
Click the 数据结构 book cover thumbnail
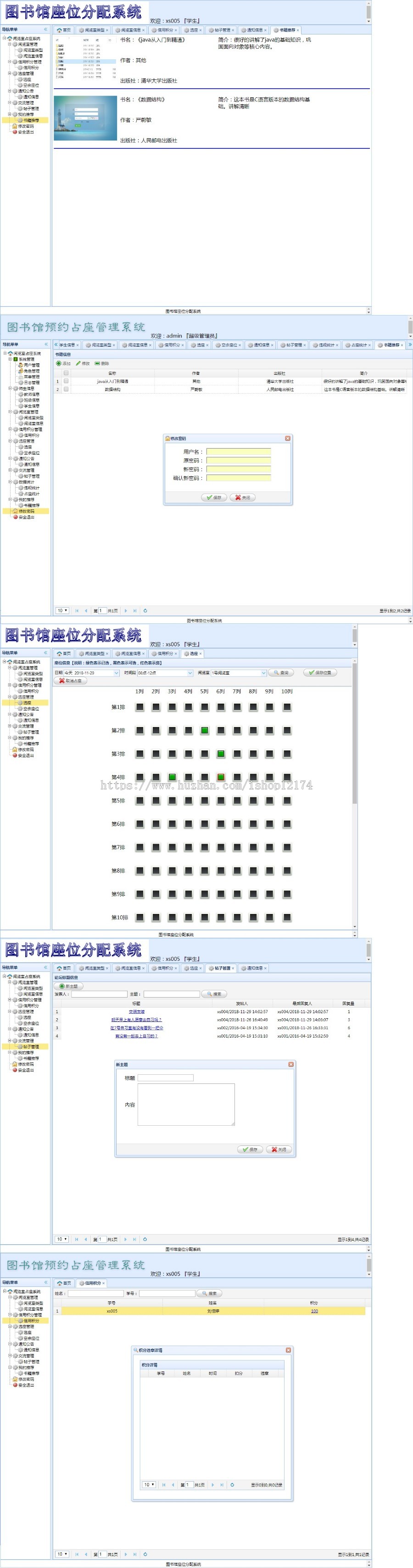point(85,118)
